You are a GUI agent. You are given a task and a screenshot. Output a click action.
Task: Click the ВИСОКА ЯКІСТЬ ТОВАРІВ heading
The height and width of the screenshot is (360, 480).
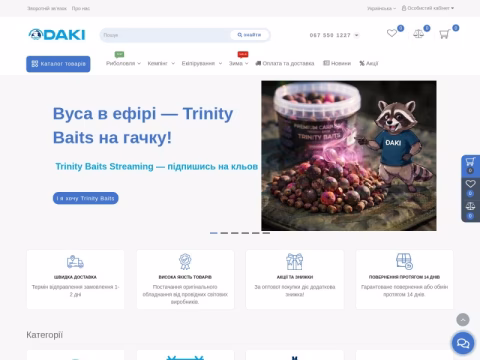[x=185, y=277]
